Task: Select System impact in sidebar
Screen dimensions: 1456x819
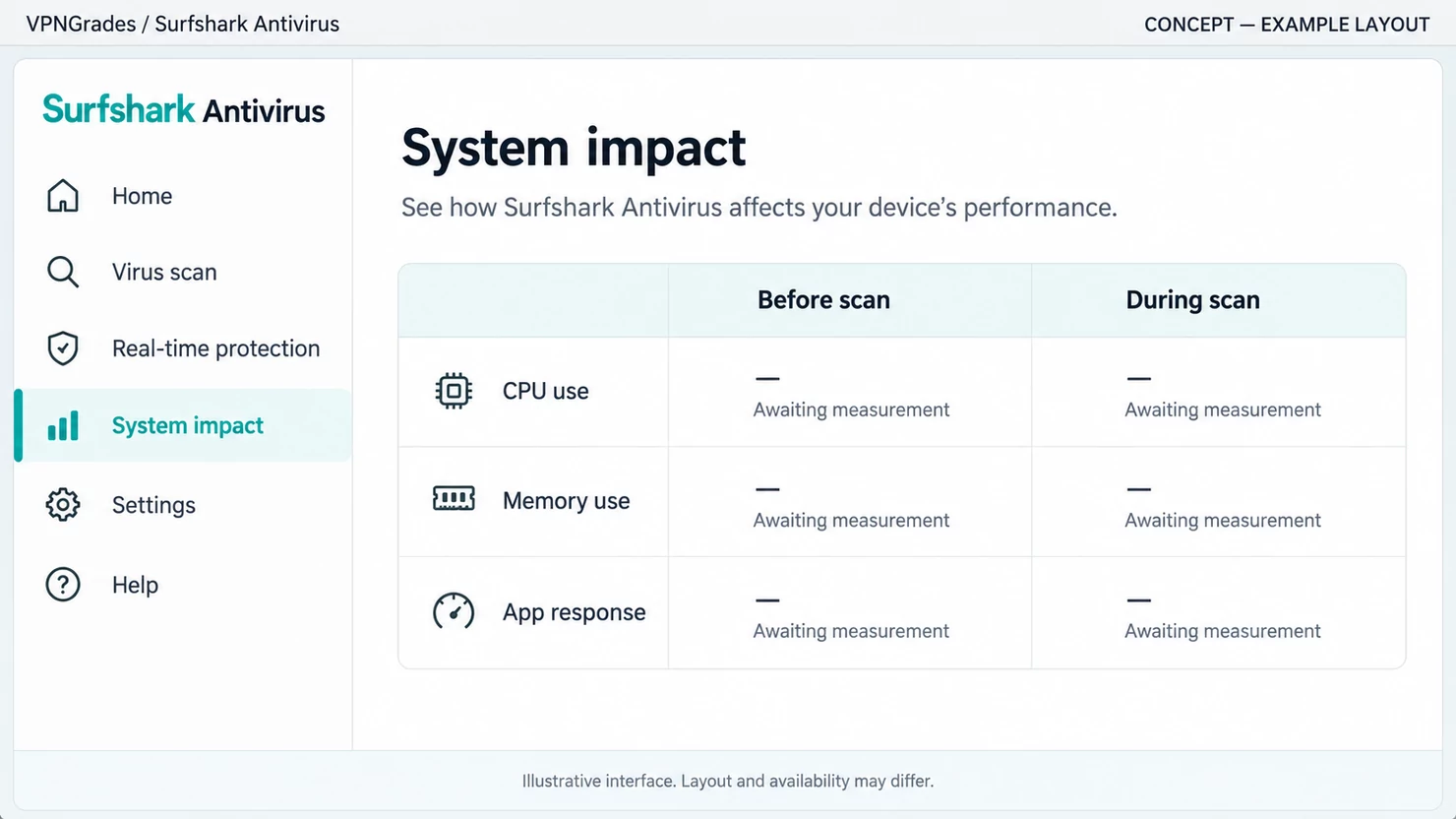Action: pyautogui.click(x=184, y=425)
